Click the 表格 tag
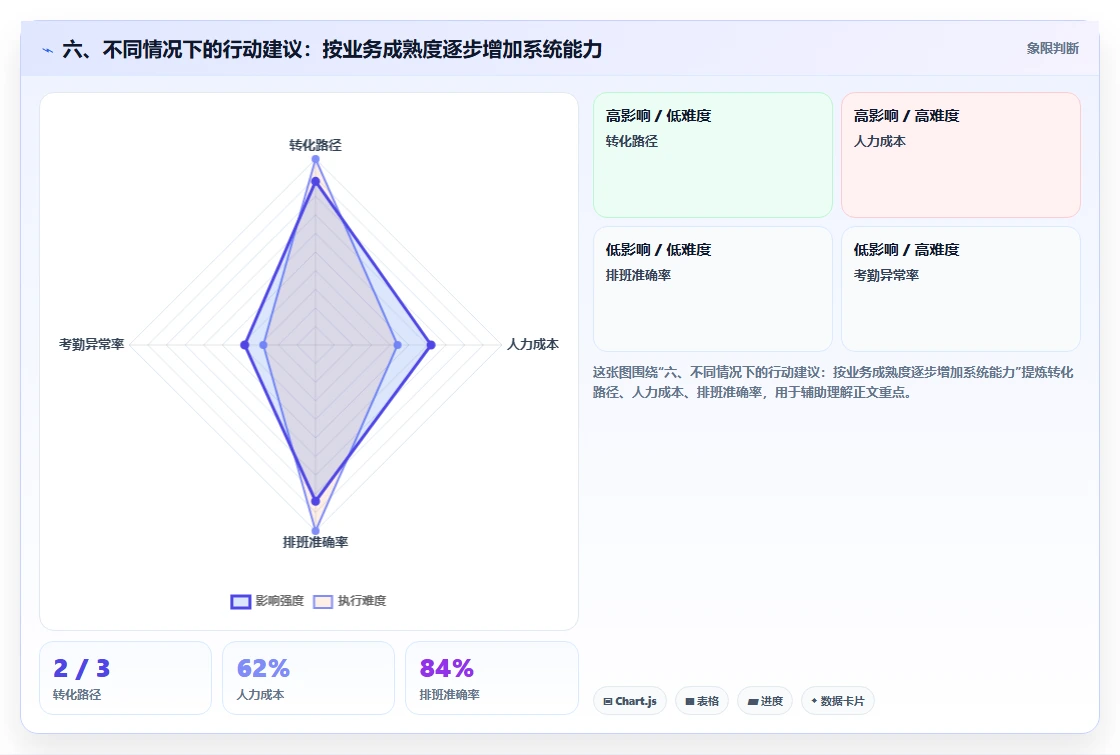This screenshot has height=755, width=1120. [x=701, y=701]
